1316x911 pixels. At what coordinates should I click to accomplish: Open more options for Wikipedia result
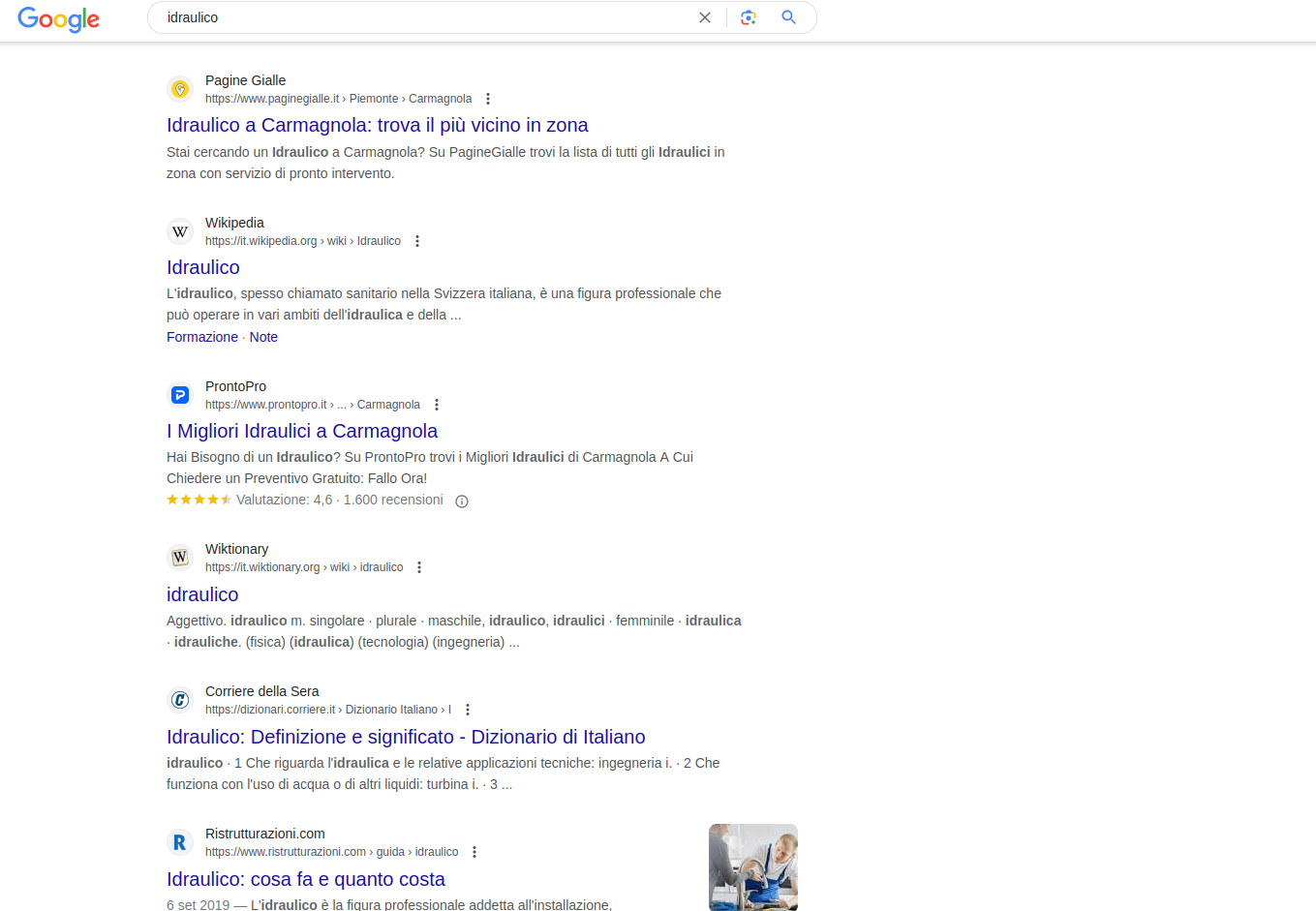click(x=417, y=241)
